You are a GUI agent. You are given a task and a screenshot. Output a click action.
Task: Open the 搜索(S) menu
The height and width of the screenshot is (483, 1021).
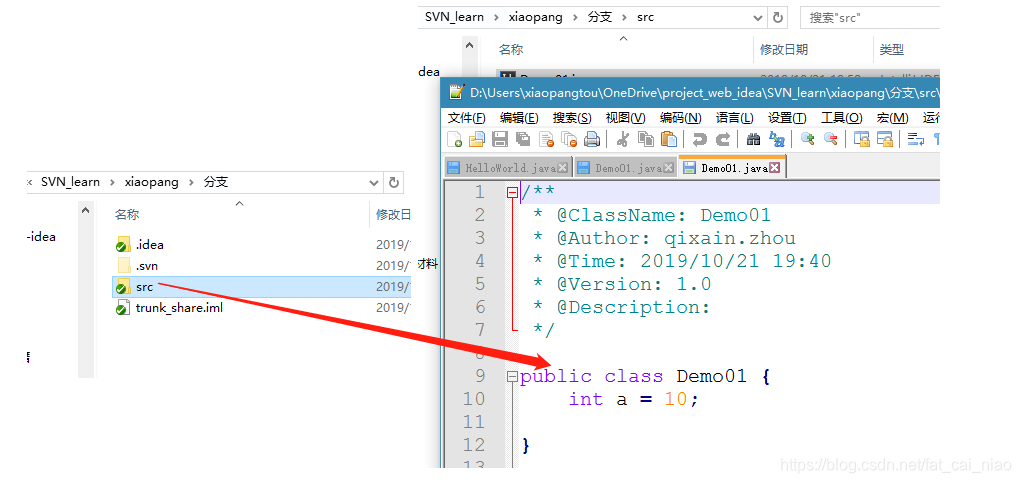tap(572, 118)
